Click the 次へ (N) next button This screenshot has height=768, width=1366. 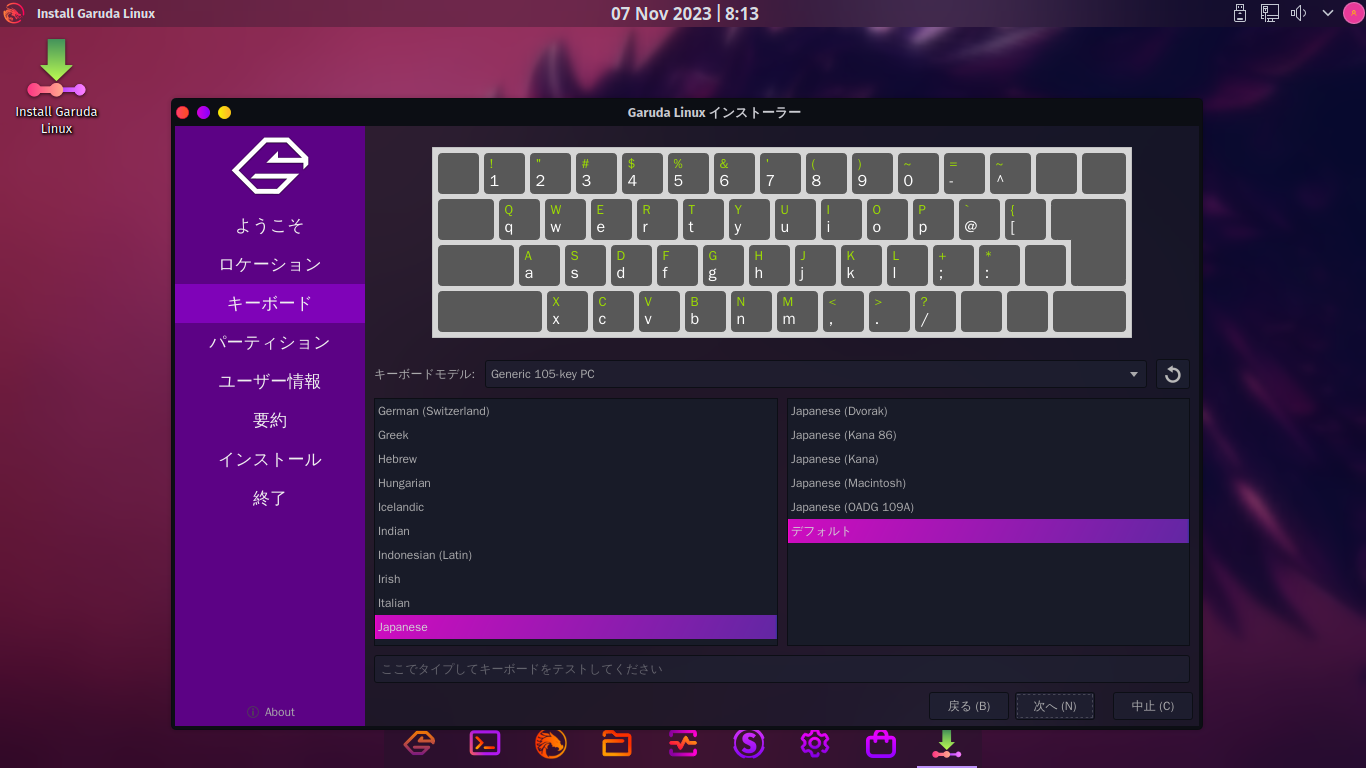tap(1055, 706)
